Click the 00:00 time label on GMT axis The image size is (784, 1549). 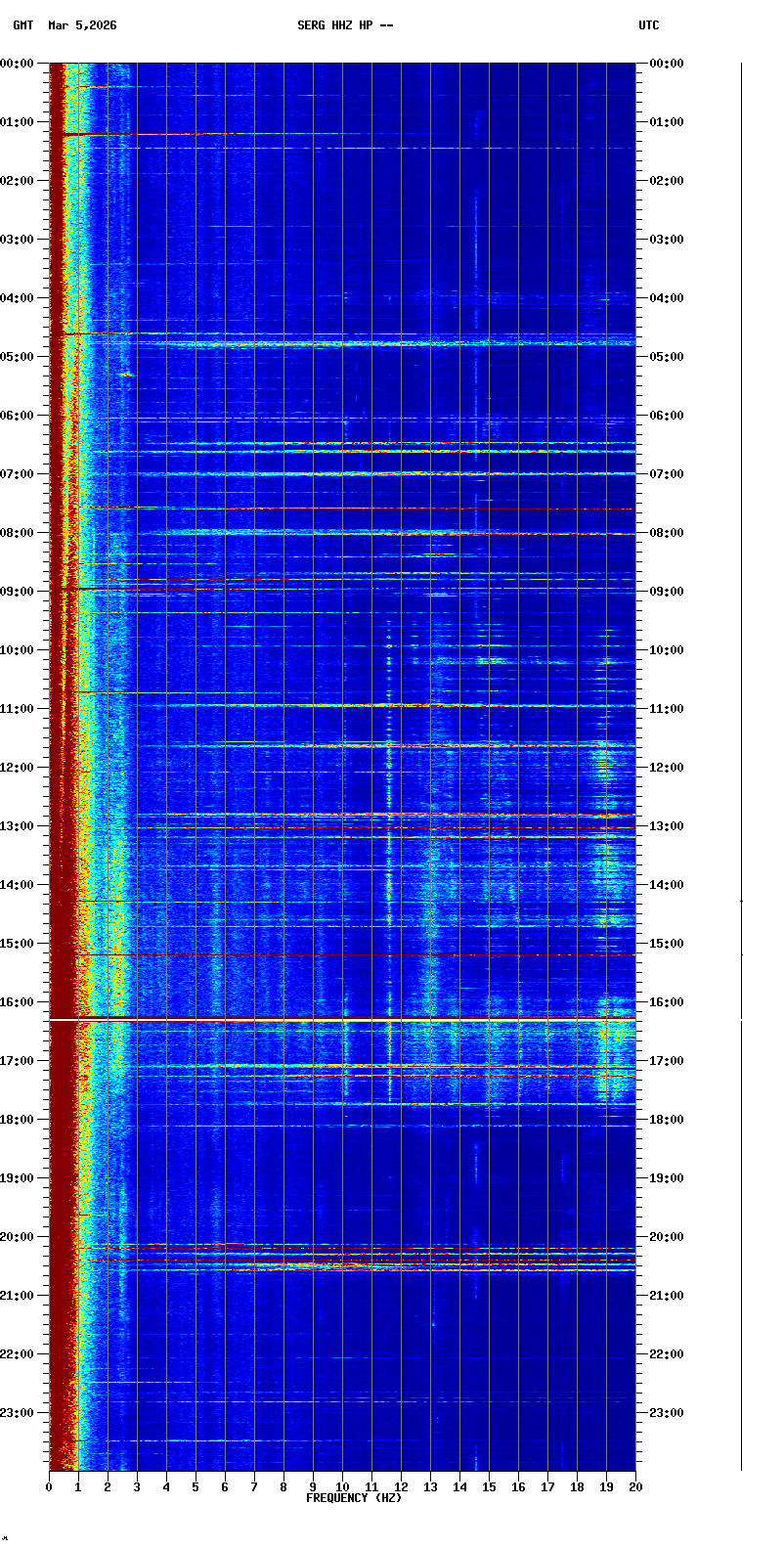pyautogui.click(x=18, y=64)
